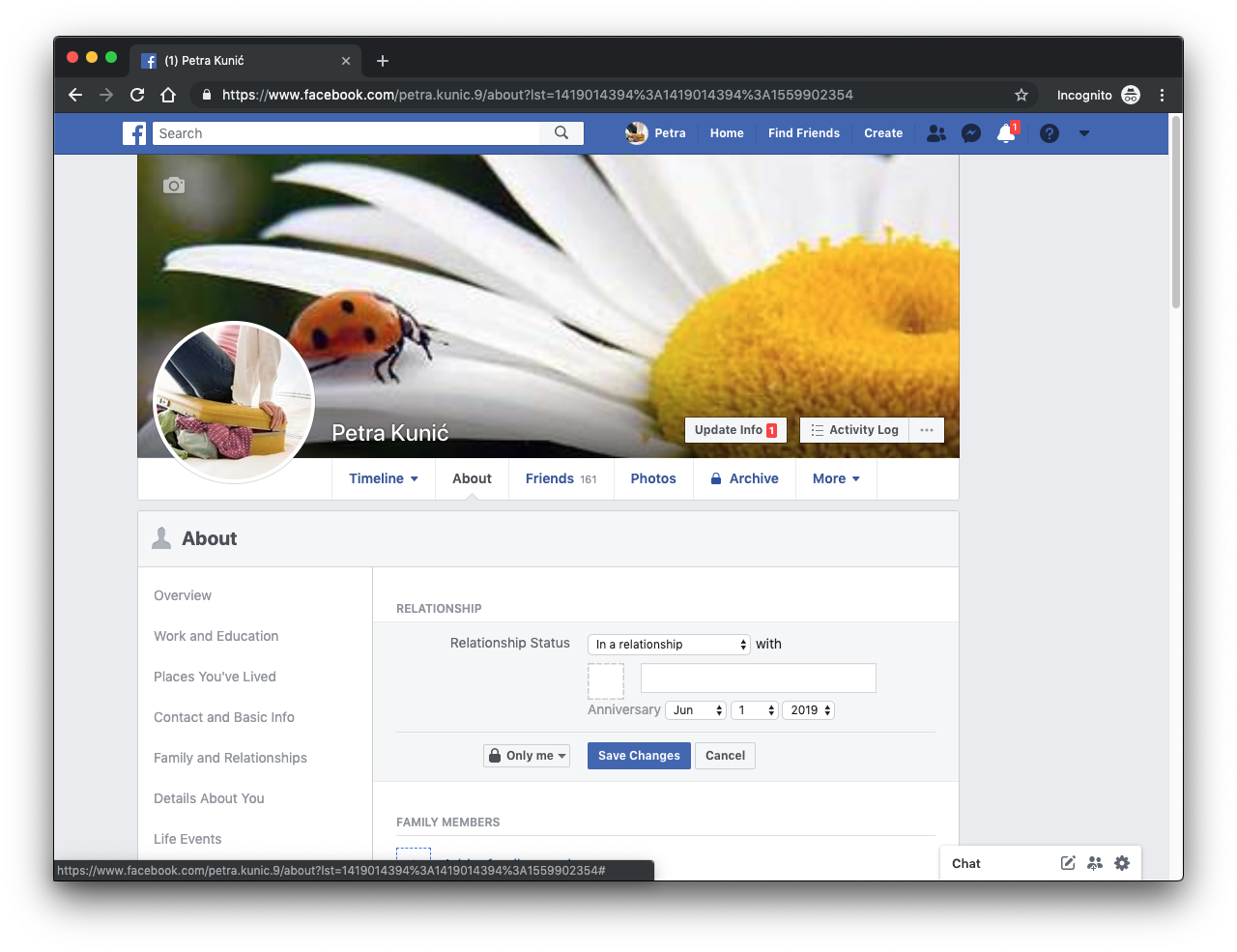This screenshot has width=1237, height=952.
Task: Open the Only me privacy selector
Action: click(x=527, y=756)
